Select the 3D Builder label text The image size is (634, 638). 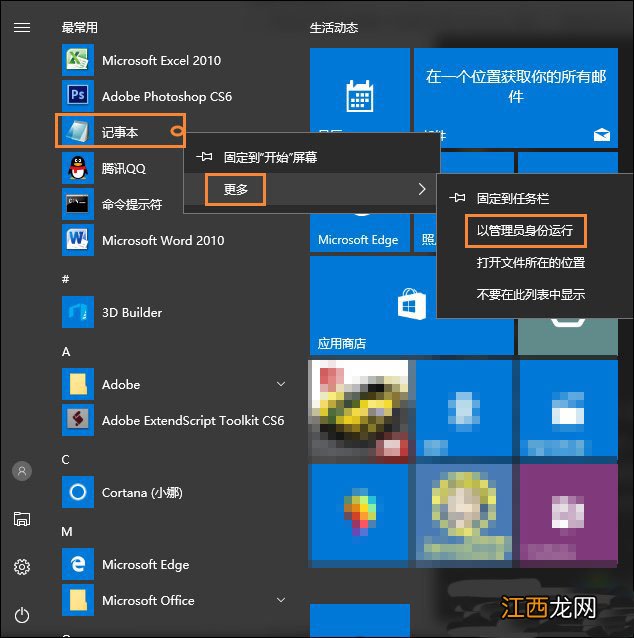pyautogui.click(x=132, y=312)
